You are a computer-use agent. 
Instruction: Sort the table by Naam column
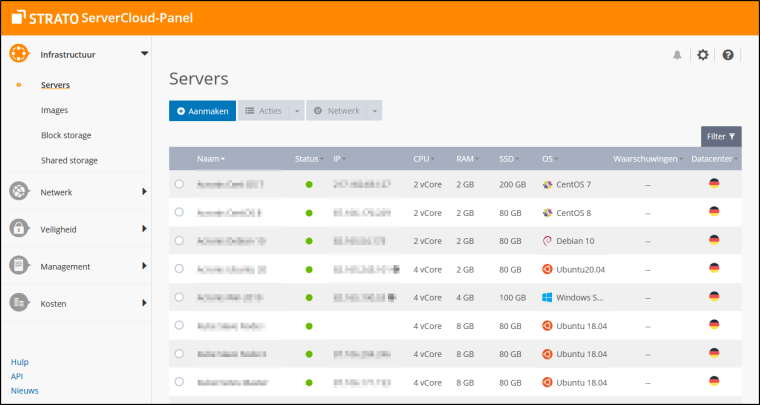210,159
